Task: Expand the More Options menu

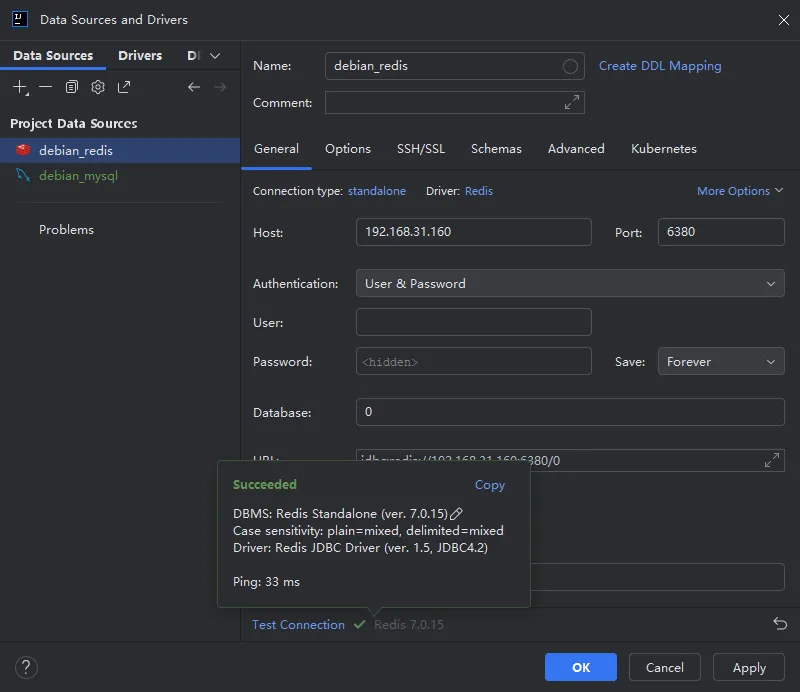Action: tap(740, 191)
